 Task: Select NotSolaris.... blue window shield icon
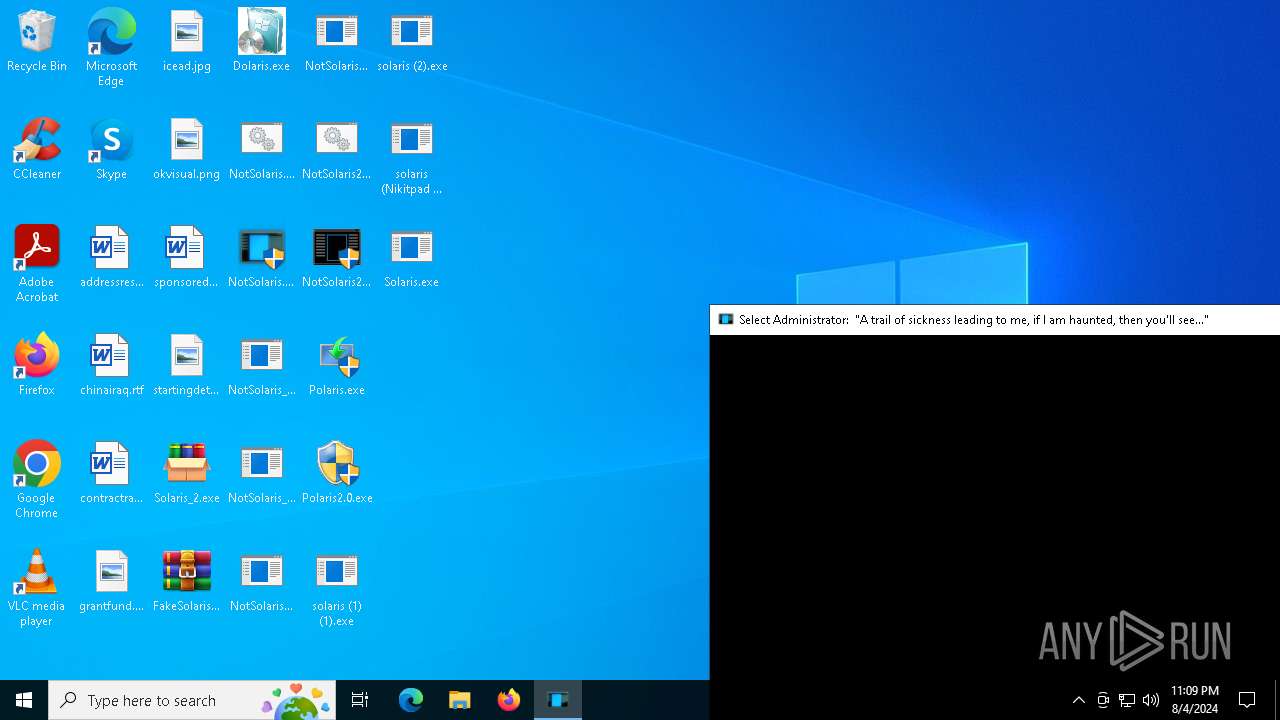click(261, 257)
